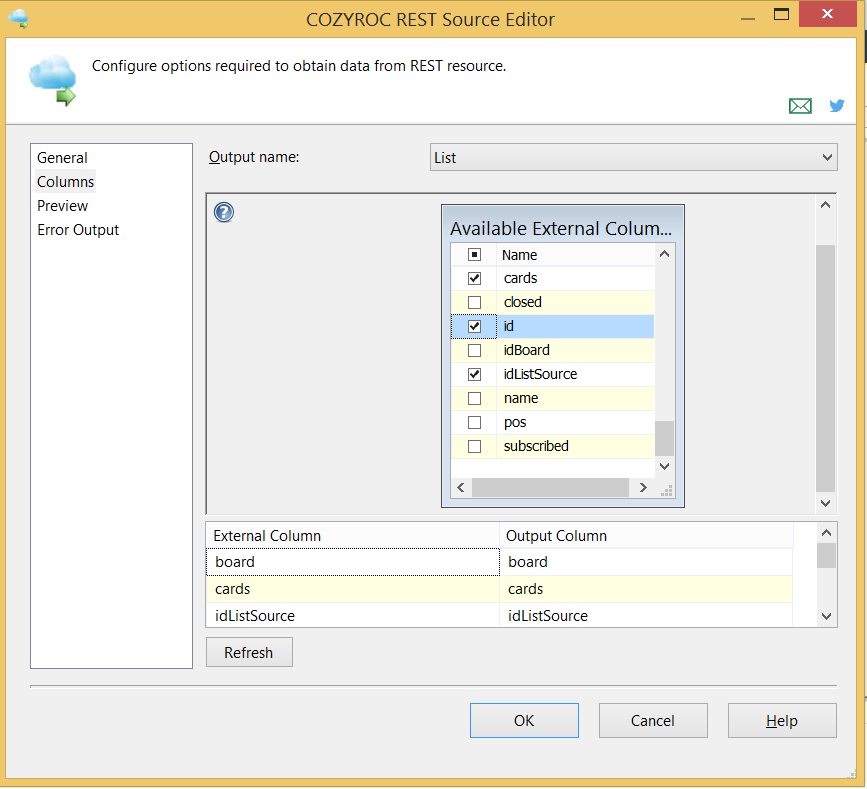Viewport: 867px width, 789px height.
Task: Open Help from the bottom button
Action: click(782, 720)
